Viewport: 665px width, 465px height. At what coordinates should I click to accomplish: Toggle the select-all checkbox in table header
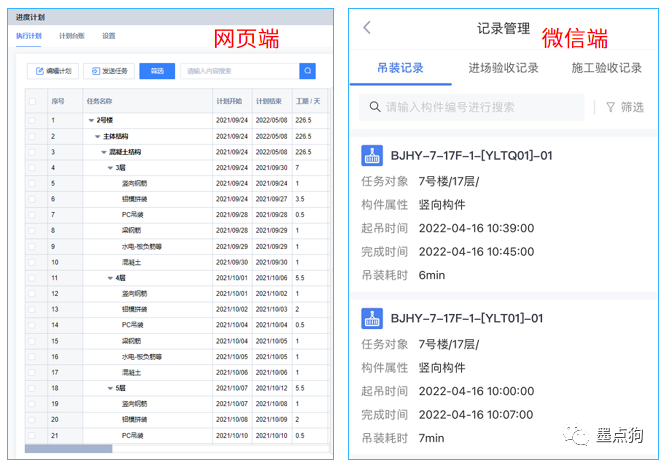pos(33,101)
